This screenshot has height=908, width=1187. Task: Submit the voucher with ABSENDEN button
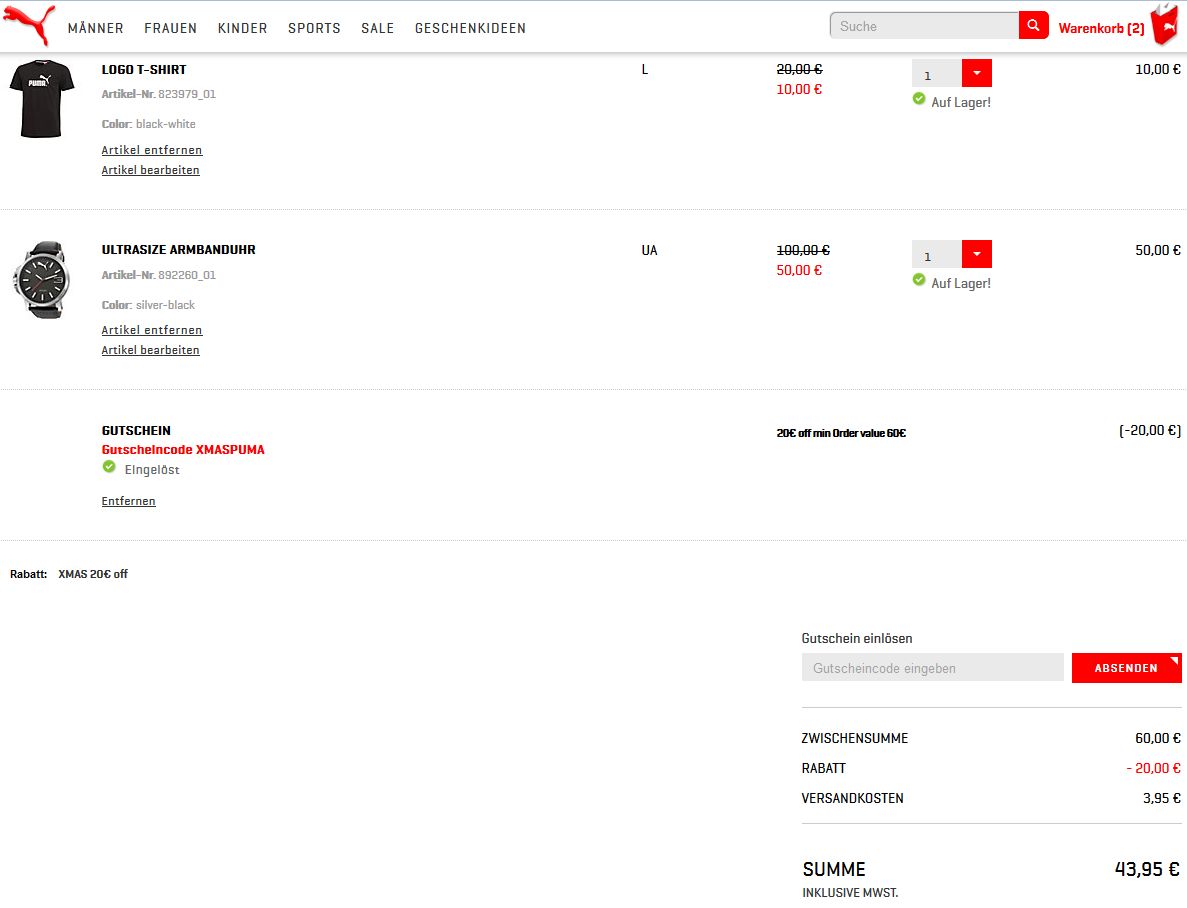1126,668
